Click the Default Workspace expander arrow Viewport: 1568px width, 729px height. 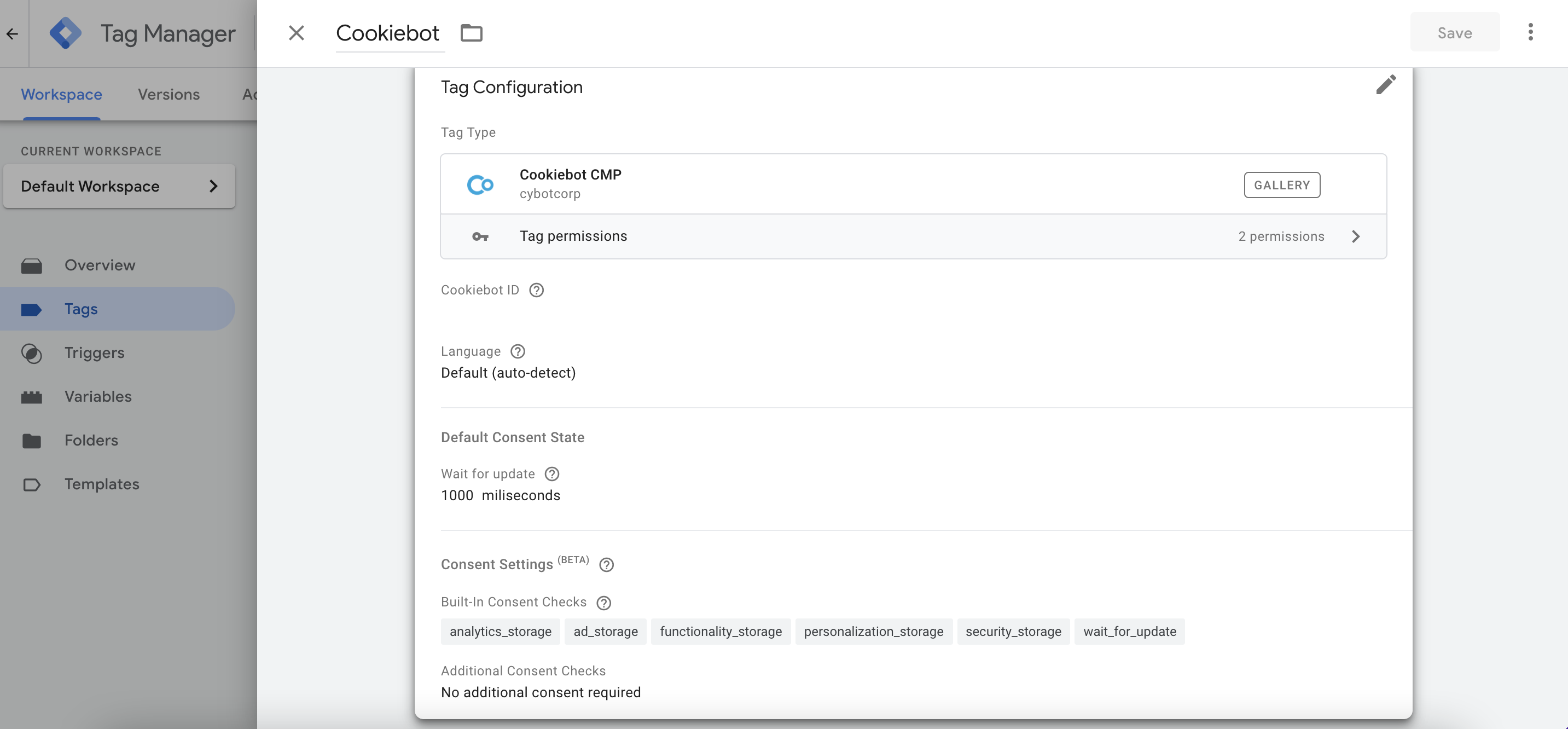pyautogui.click(x=212, y=186)
